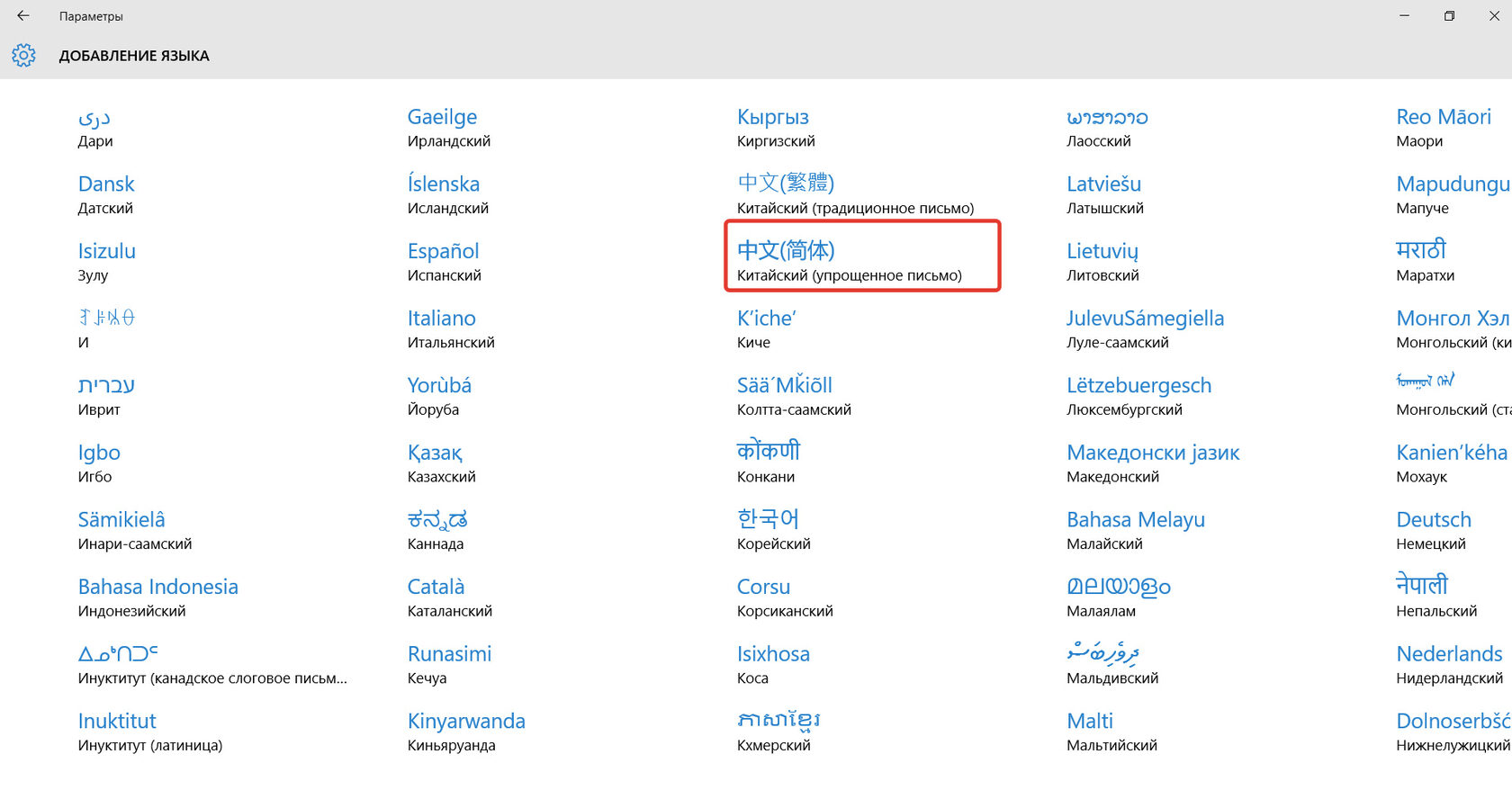The image size is (1512, 808).
Task: Choose Maldivian (Мальдивский) language
Action: point(1112,665)
